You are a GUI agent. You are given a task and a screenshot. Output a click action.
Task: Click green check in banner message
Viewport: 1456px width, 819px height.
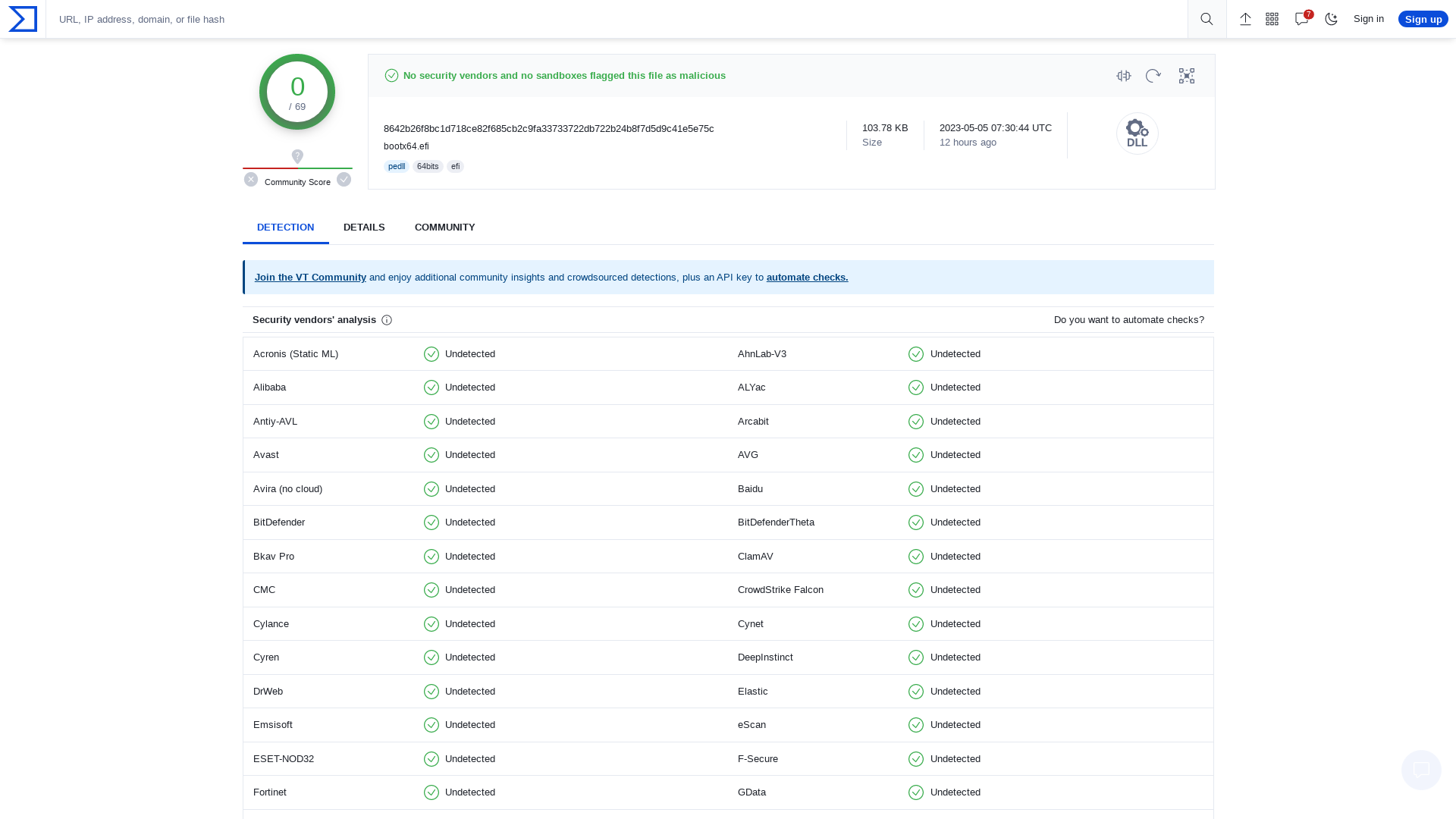pos(391,75)
